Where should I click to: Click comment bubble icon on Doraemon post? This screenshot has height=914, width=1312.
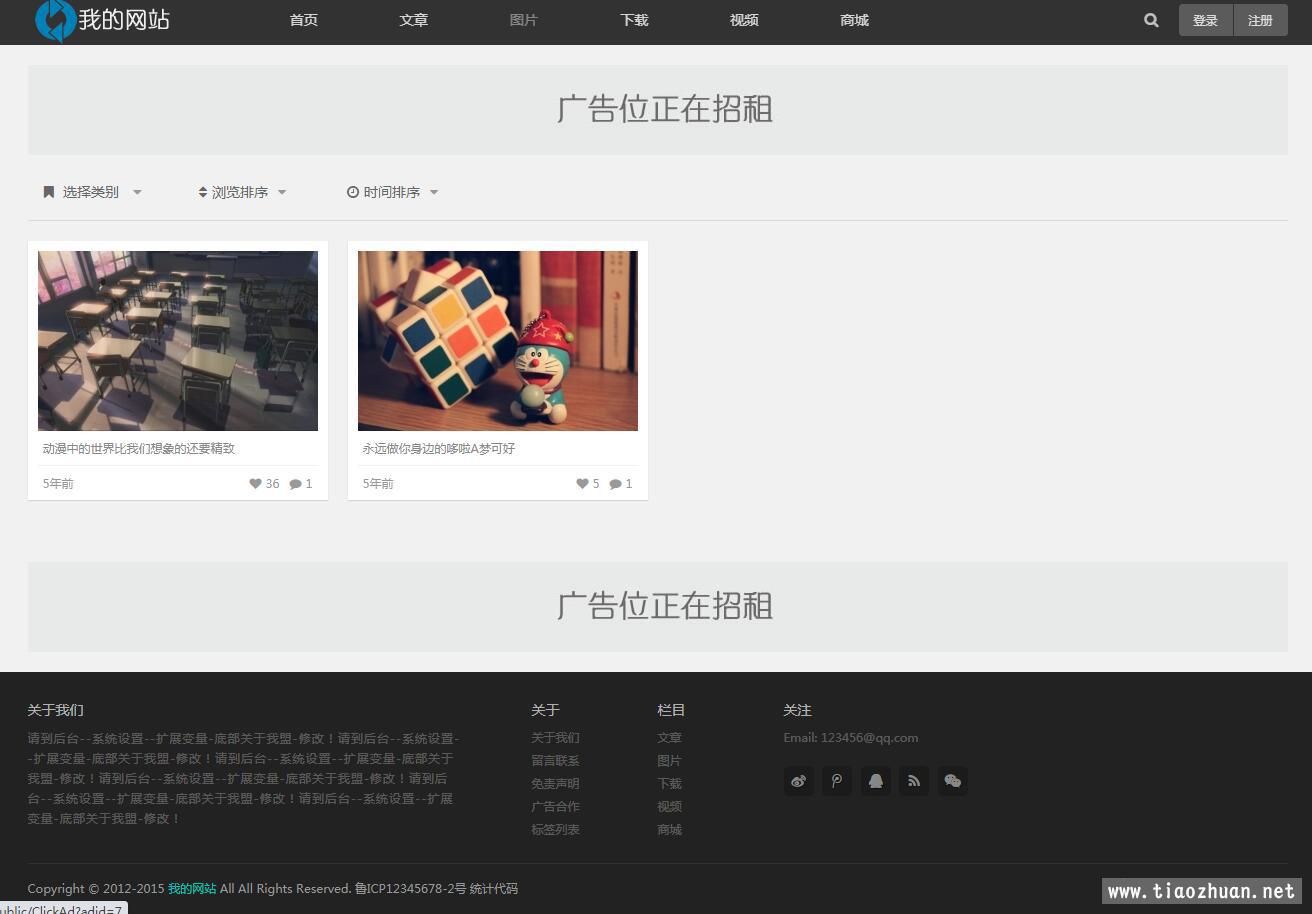615,484
